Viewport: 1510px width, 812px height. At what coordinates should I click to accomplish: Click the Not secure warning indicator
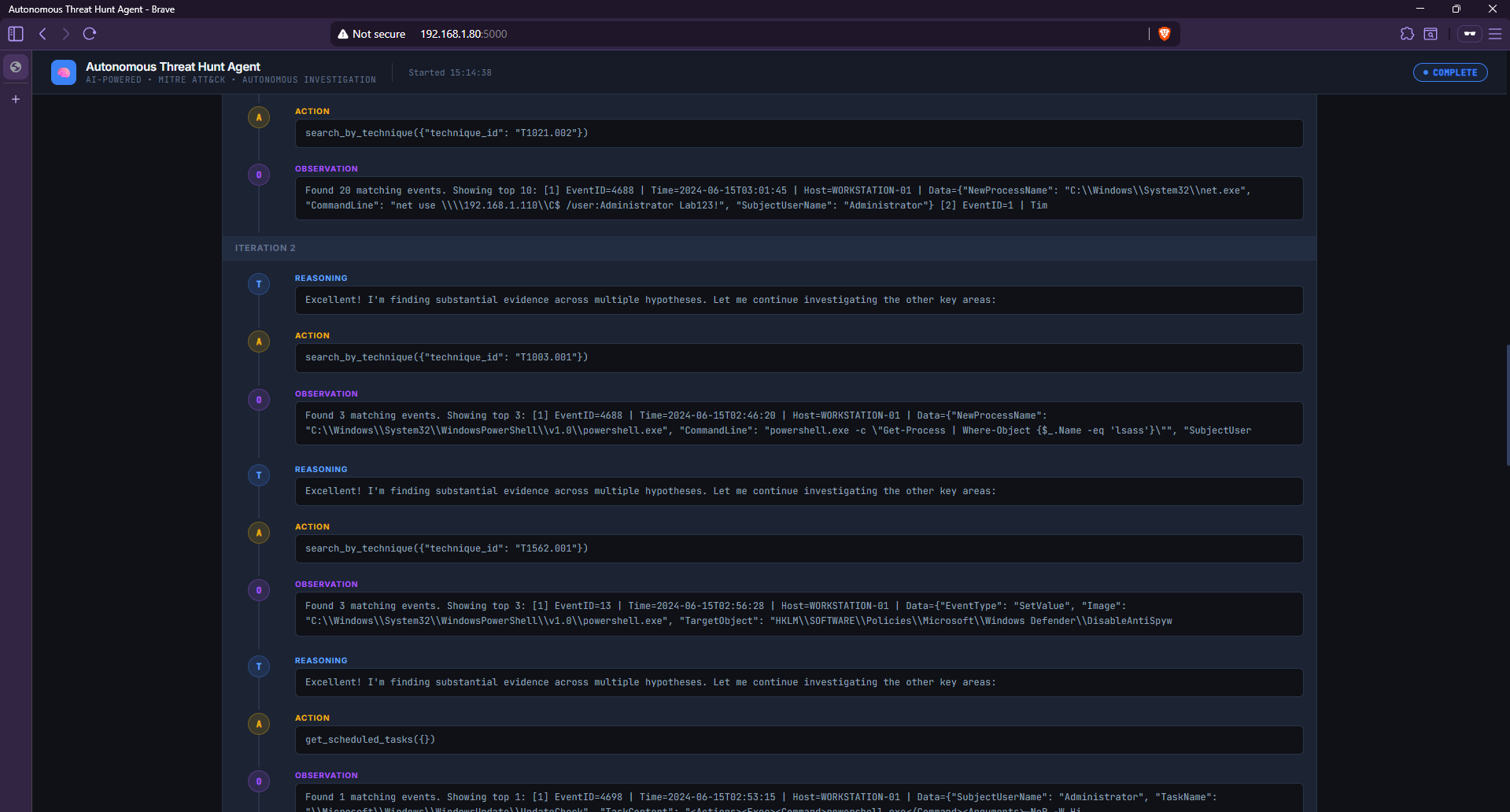(x=371, y=34)
